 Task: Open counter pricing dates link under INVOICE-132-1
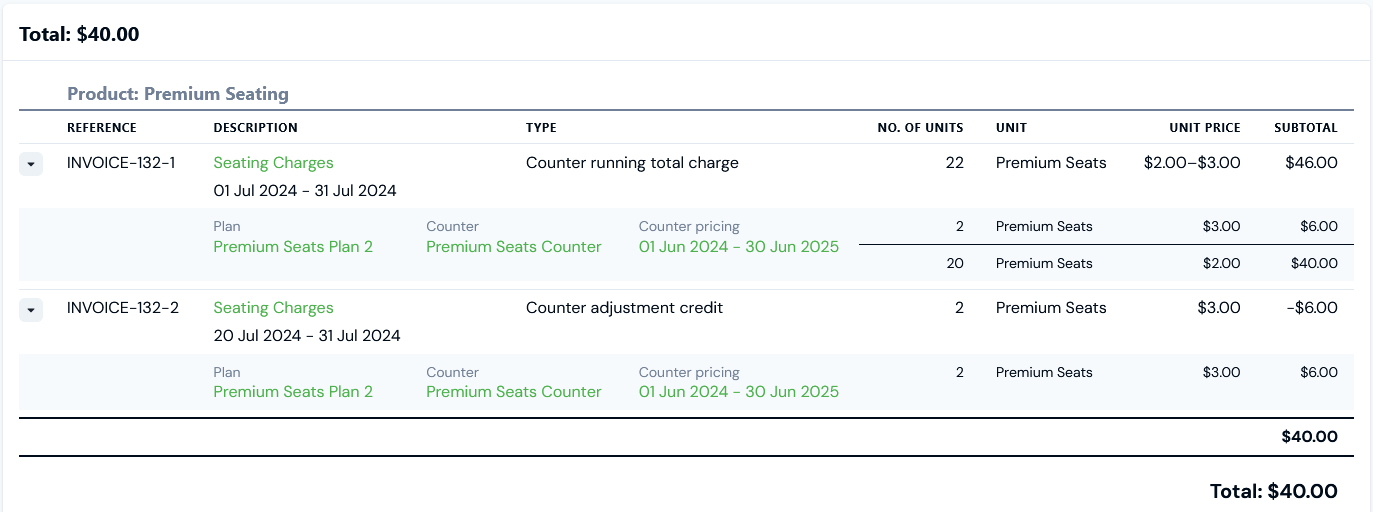[x=739, y=247]
